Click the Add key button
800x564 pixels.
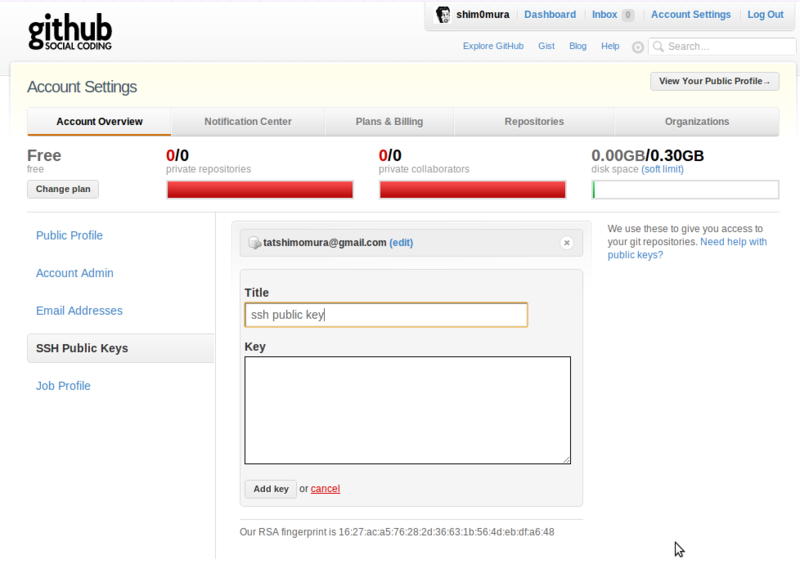pos(271,489)
